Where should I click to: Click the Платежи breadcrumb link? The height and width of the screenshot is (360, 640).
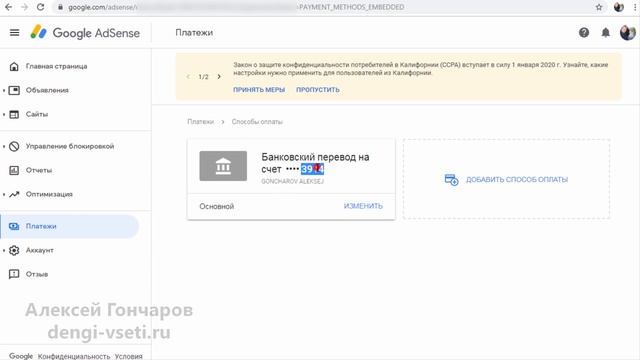pyautogui.click(x=200, y=122)
